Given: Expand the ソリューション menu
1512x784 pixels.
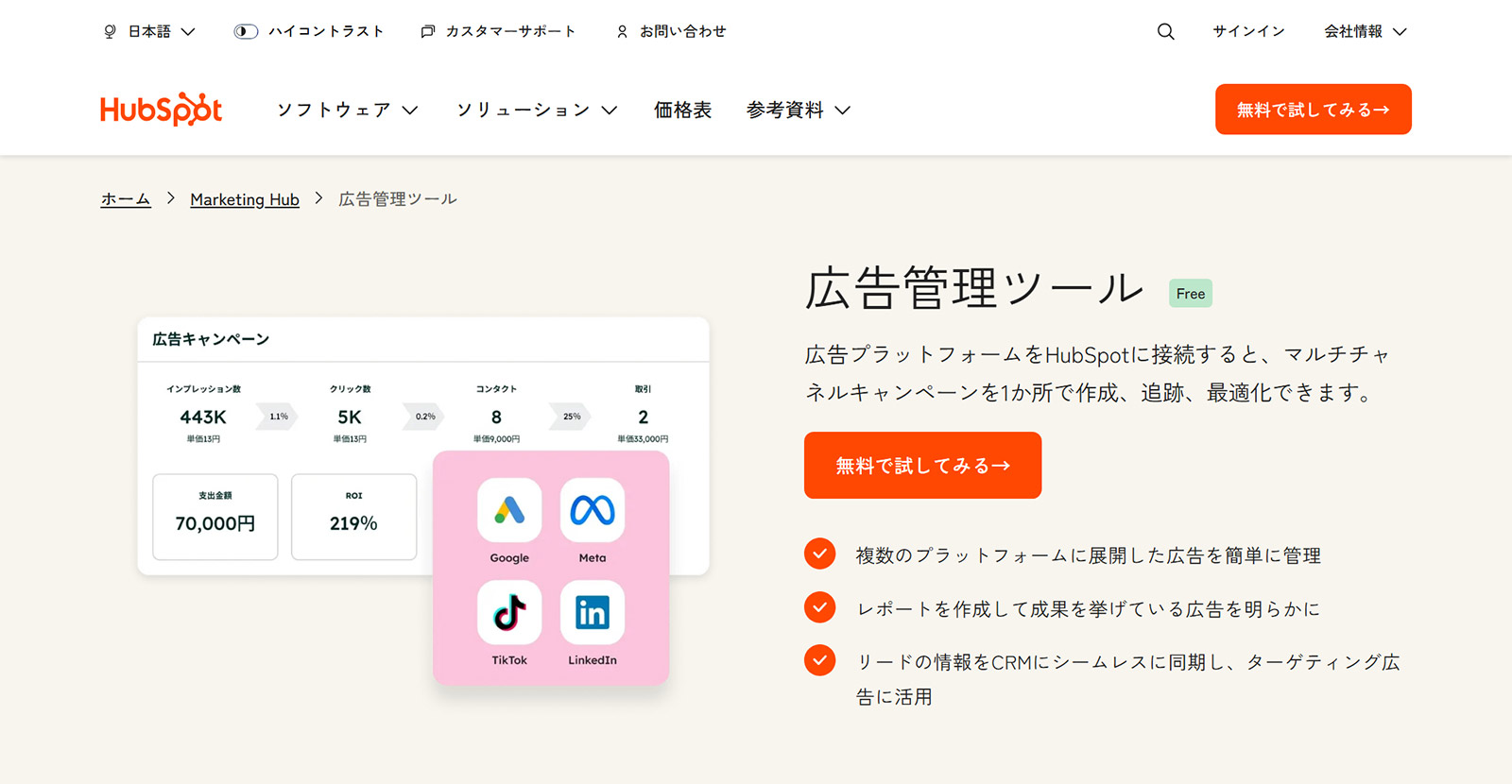Looking at the screenshot, I should tap(537, 110).
